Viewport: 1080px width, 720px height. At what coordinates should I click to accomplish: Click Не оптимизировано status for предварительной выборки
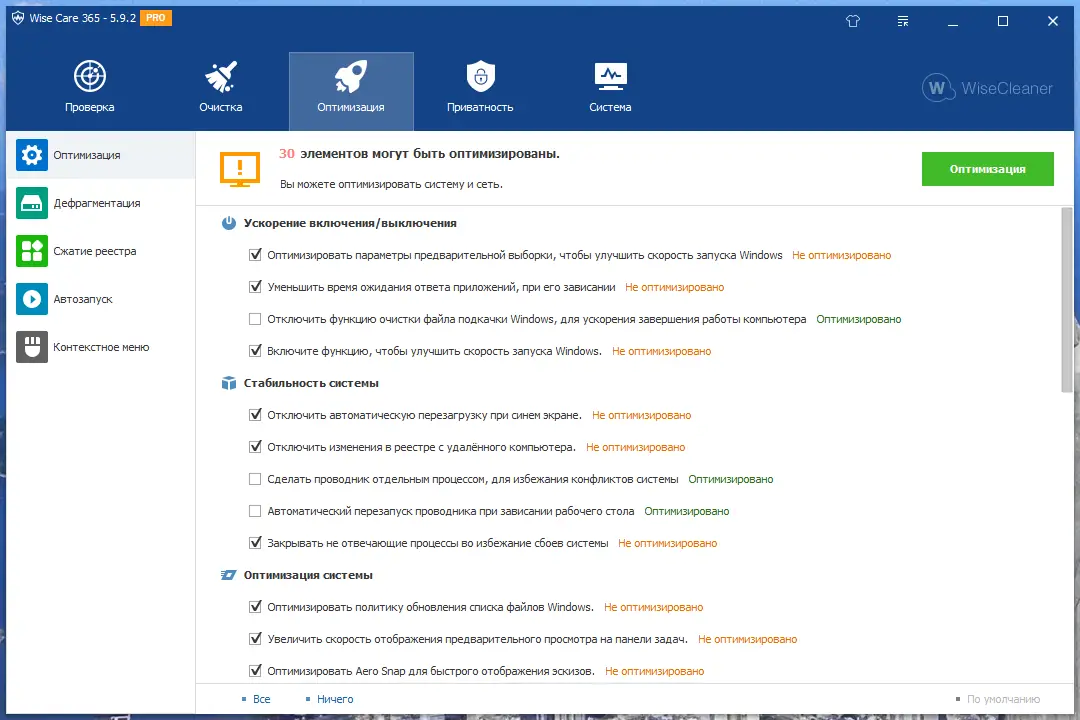pyautogui.click(x=841, y=255)
